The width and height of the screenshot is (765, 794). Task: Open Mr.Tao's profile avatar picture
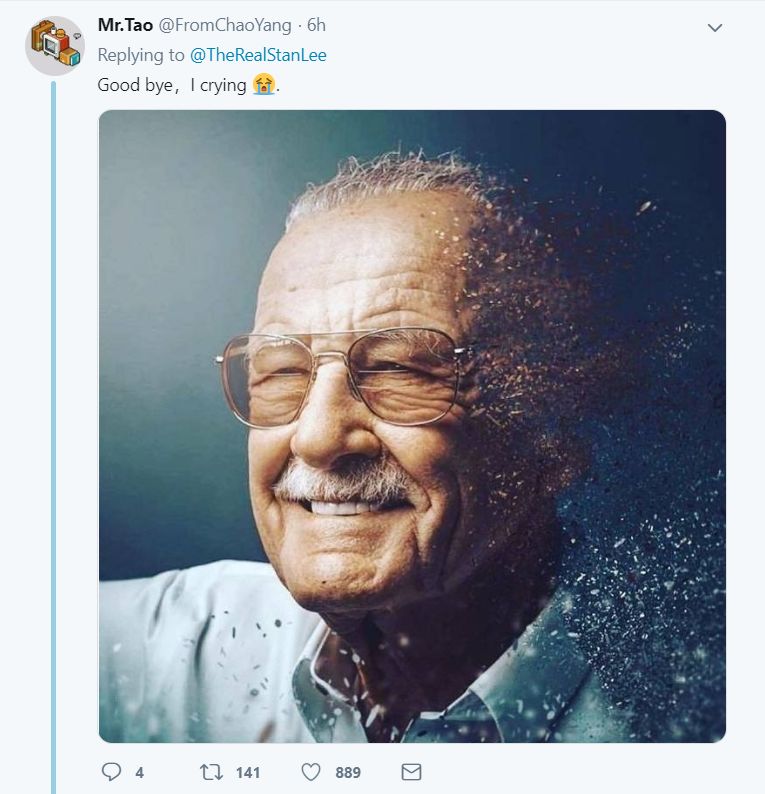click(x=55, y=46)
